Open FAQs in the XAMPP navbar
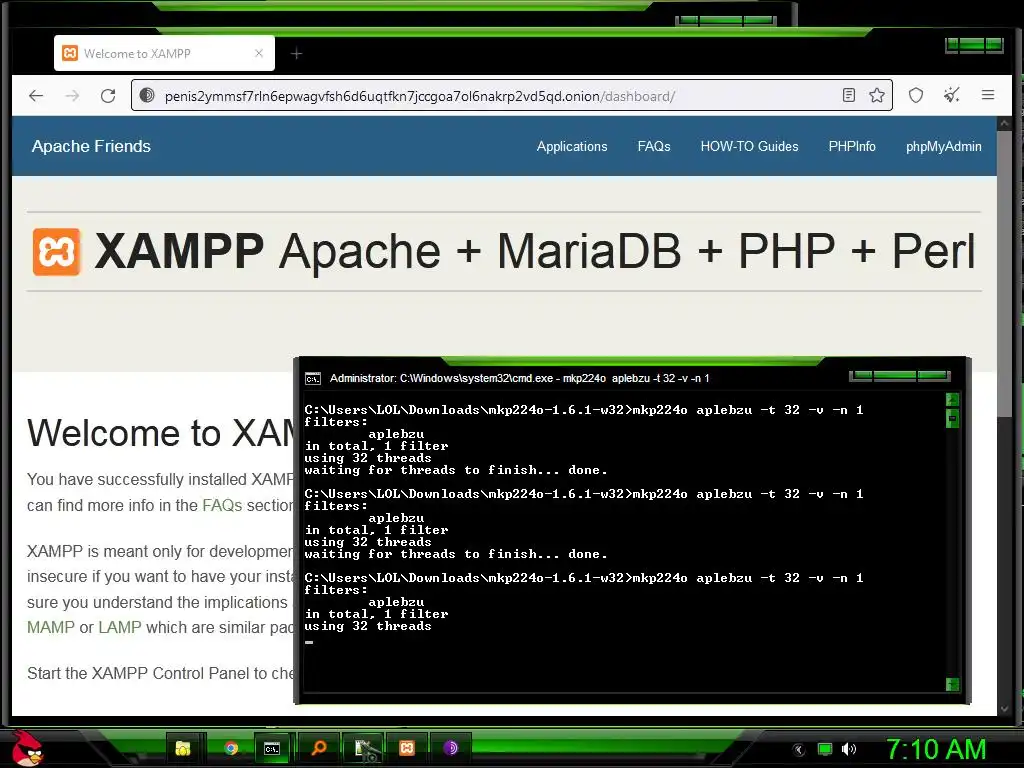 point(654,146)
